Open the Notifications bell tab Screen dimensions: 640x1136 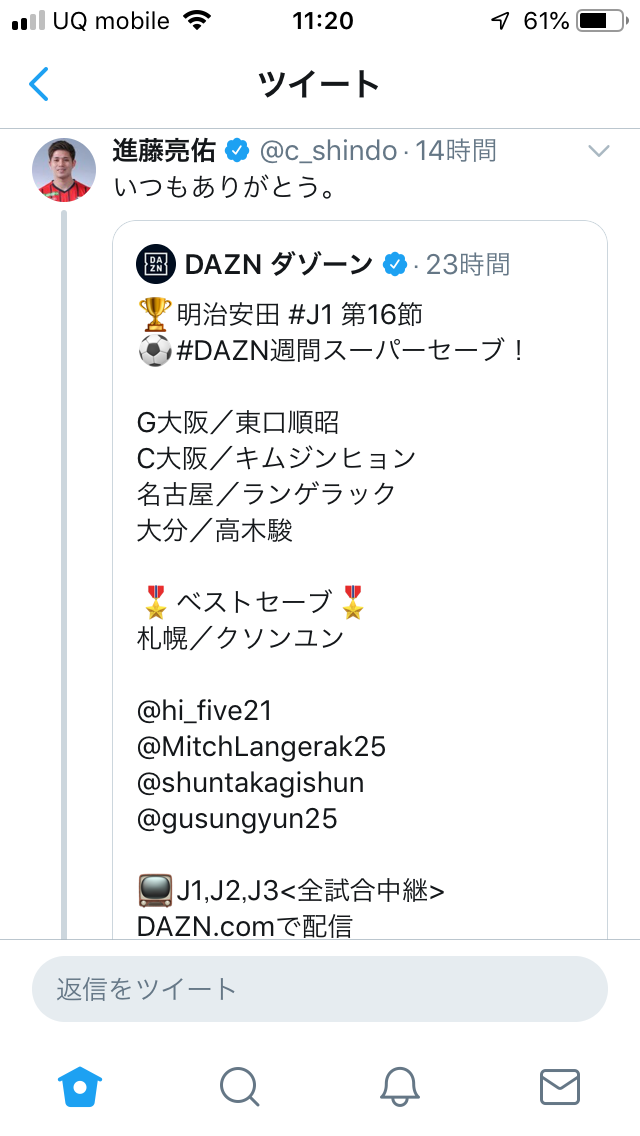400,1086
